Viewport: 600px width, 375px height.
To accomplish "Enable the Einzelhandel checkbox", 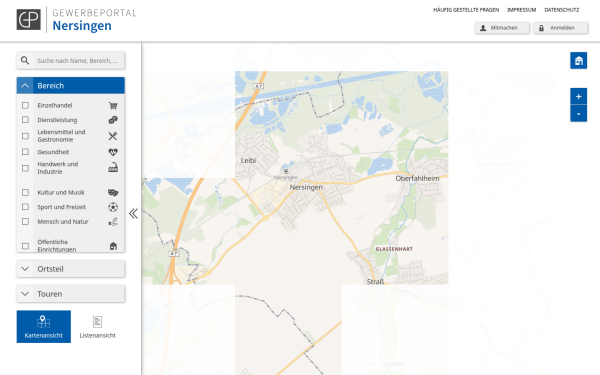I will pyautogui.click(x=25, y=105).
